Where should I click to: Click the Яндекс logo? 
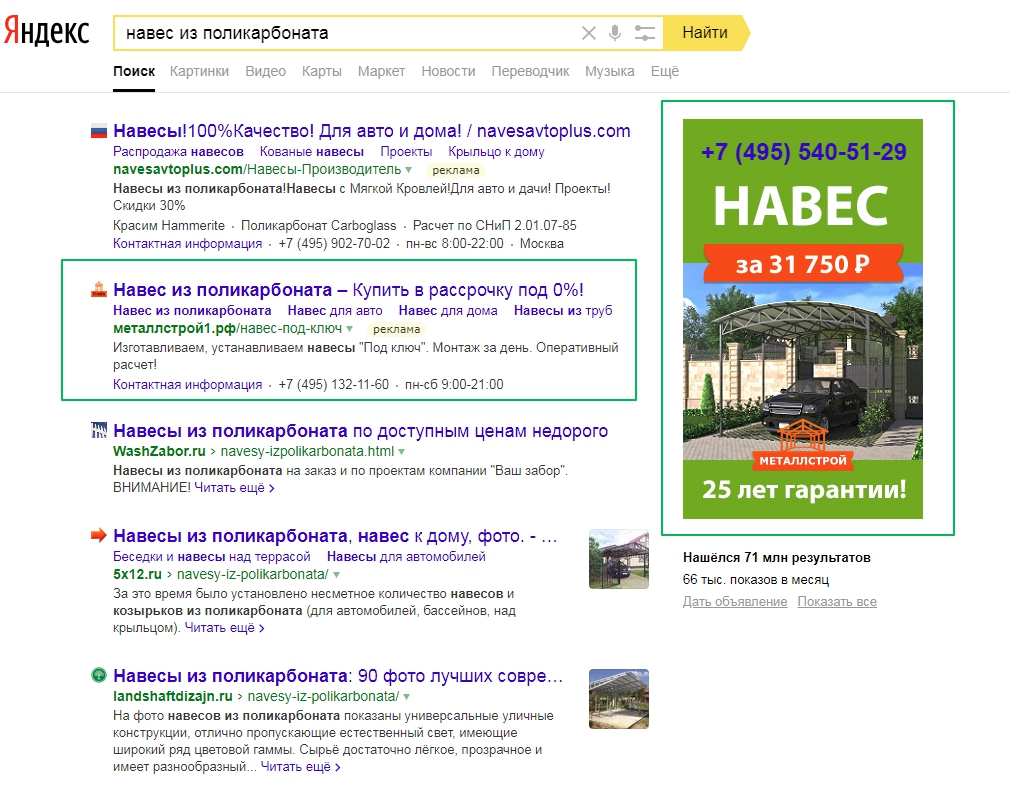click(45, 31)
